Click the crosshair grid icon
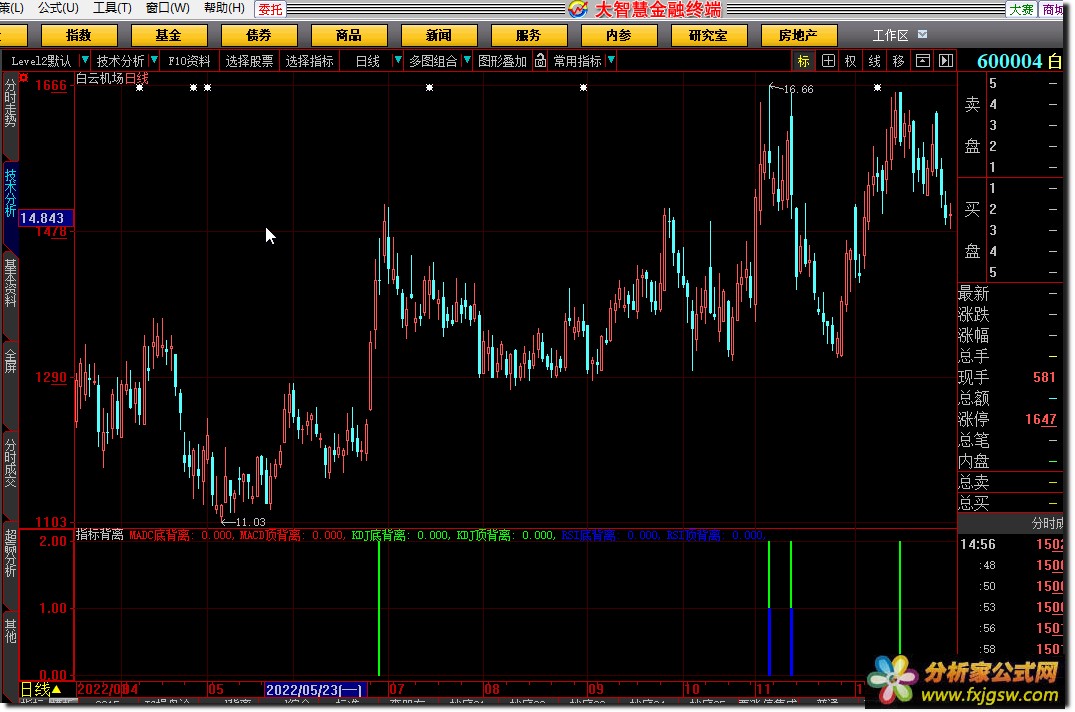 [828, 61]
